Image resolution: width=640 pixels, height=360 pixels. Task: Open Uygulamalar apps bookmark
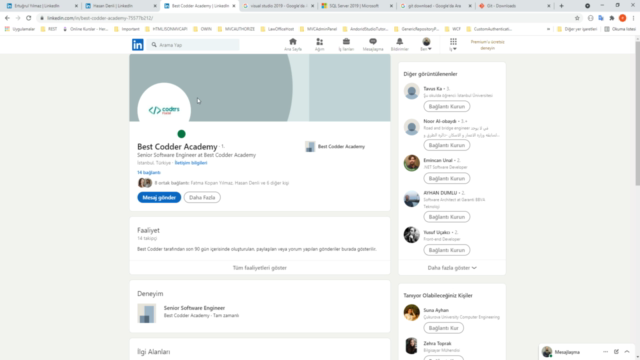tap(20, 29)
